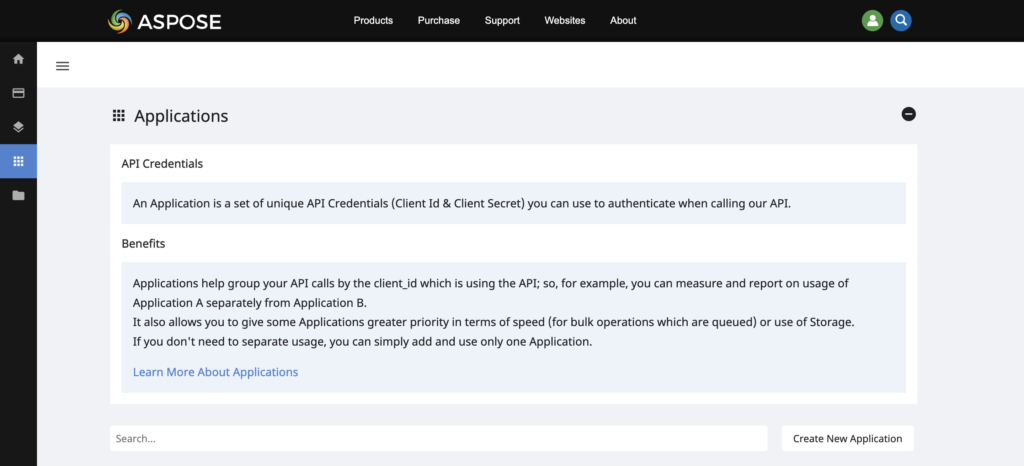1024x466 pixels.
Task: Click the grid icon beside the Applications heading
Action: (x=119, y=116)
